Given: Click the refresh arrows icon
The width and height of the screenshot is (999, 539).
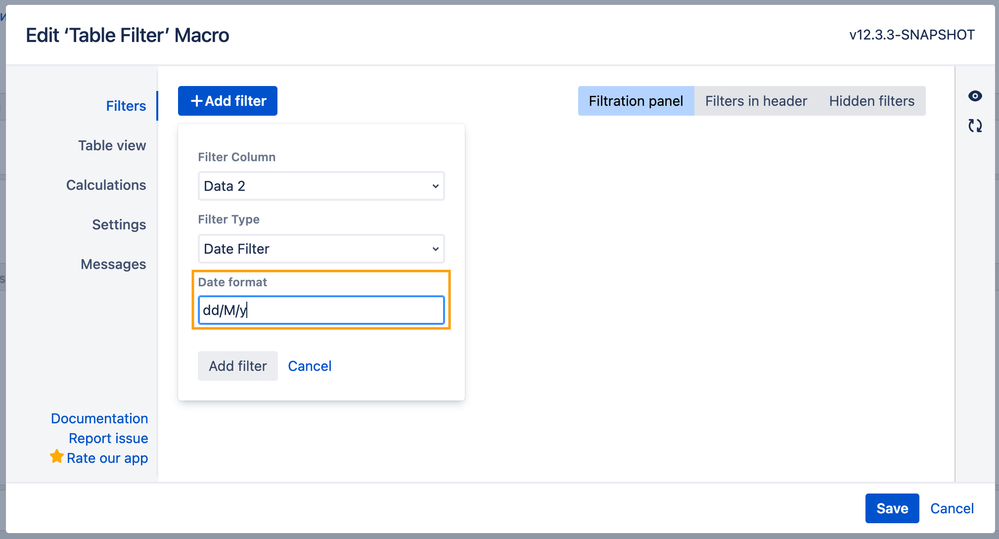Looking at the screenshot, I should [x=975, y=126].
